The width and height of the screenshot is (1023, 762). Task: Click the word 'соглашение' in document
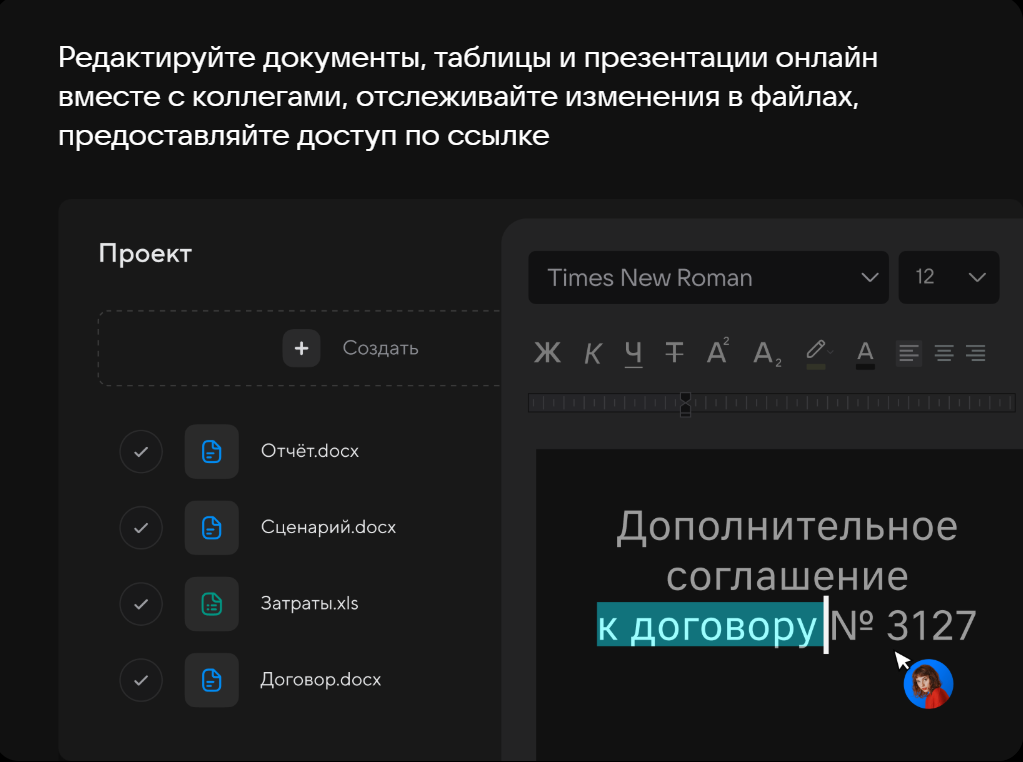pyautogui.click(x=787, y=577)
